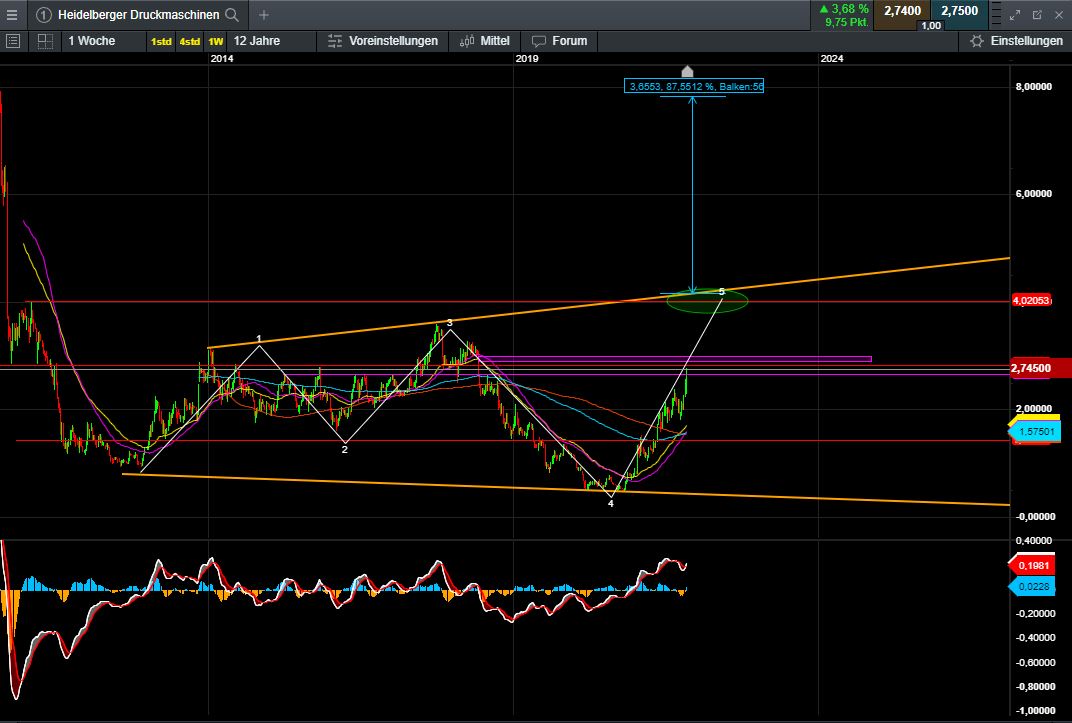The image size is (1072, 723).
Task: Open the Mittel price type menu
Action: (485, 41)
